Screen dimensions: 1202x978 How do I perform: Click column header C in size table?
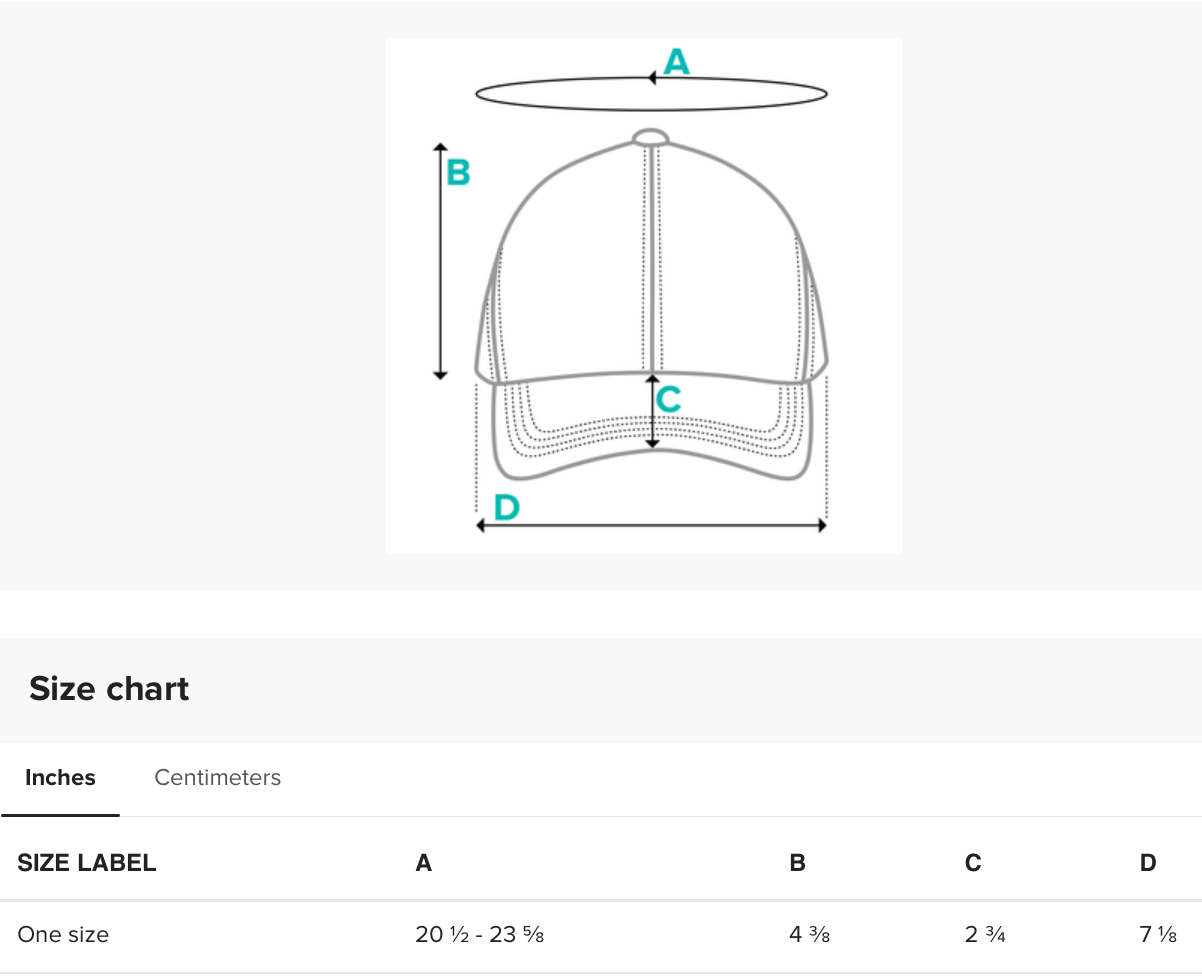pos(973,863)
